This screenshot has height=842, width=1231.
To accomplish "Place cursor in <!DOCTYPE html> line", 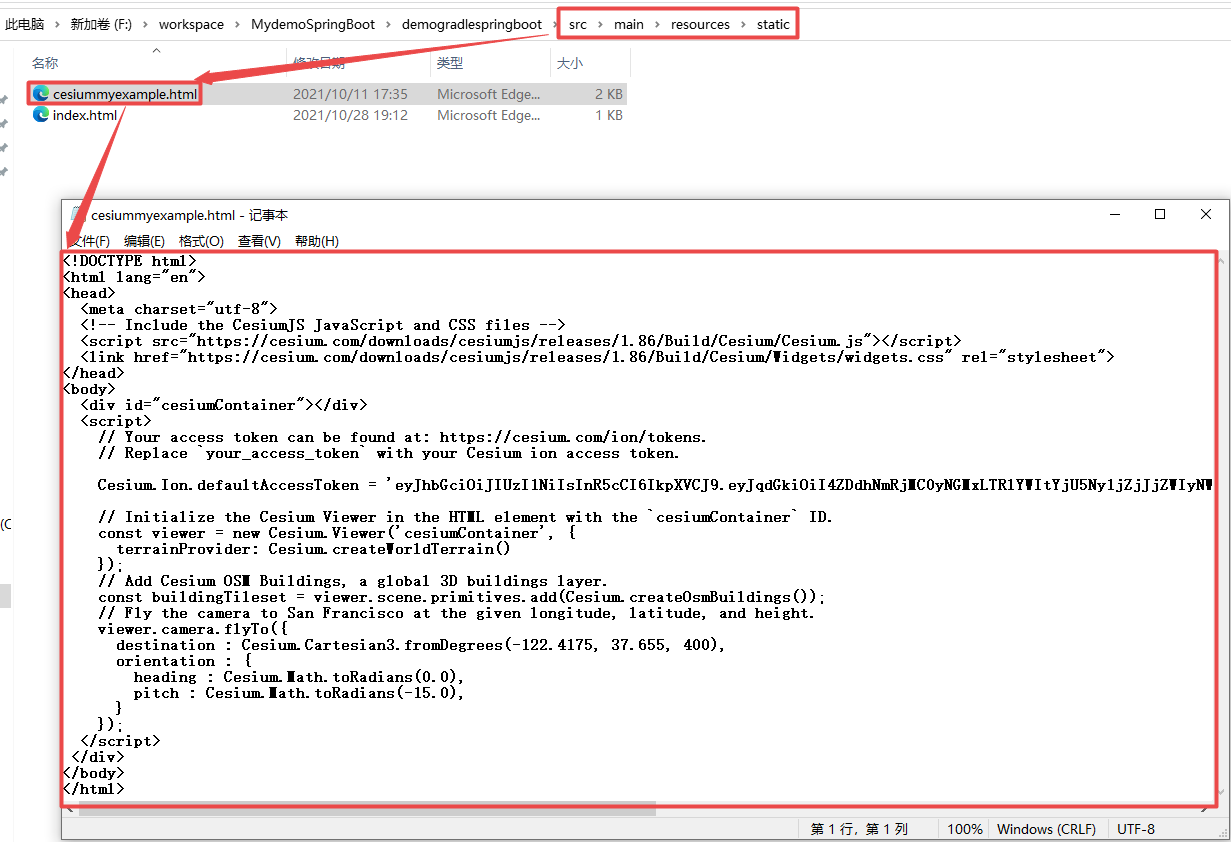I will coord(129,261).
